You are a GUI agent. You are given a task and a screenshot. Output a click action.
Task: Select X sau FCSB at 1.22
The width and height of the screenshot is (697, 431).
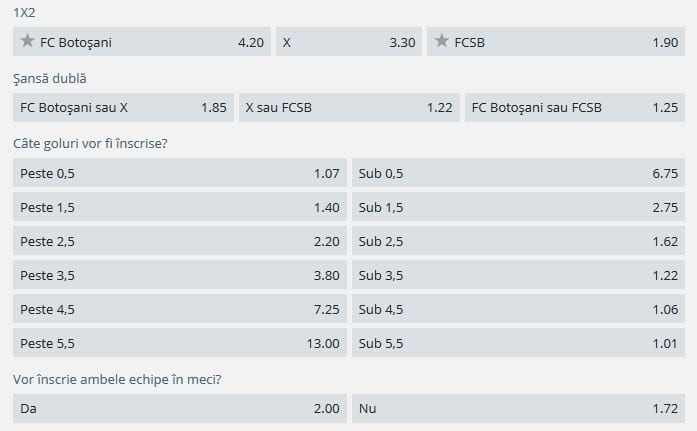click(348, 107)
